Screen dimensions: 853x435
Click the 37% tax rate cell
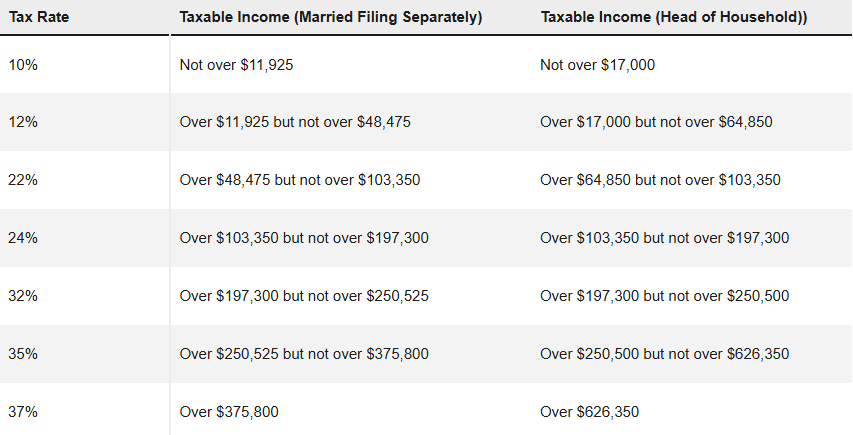23,412
